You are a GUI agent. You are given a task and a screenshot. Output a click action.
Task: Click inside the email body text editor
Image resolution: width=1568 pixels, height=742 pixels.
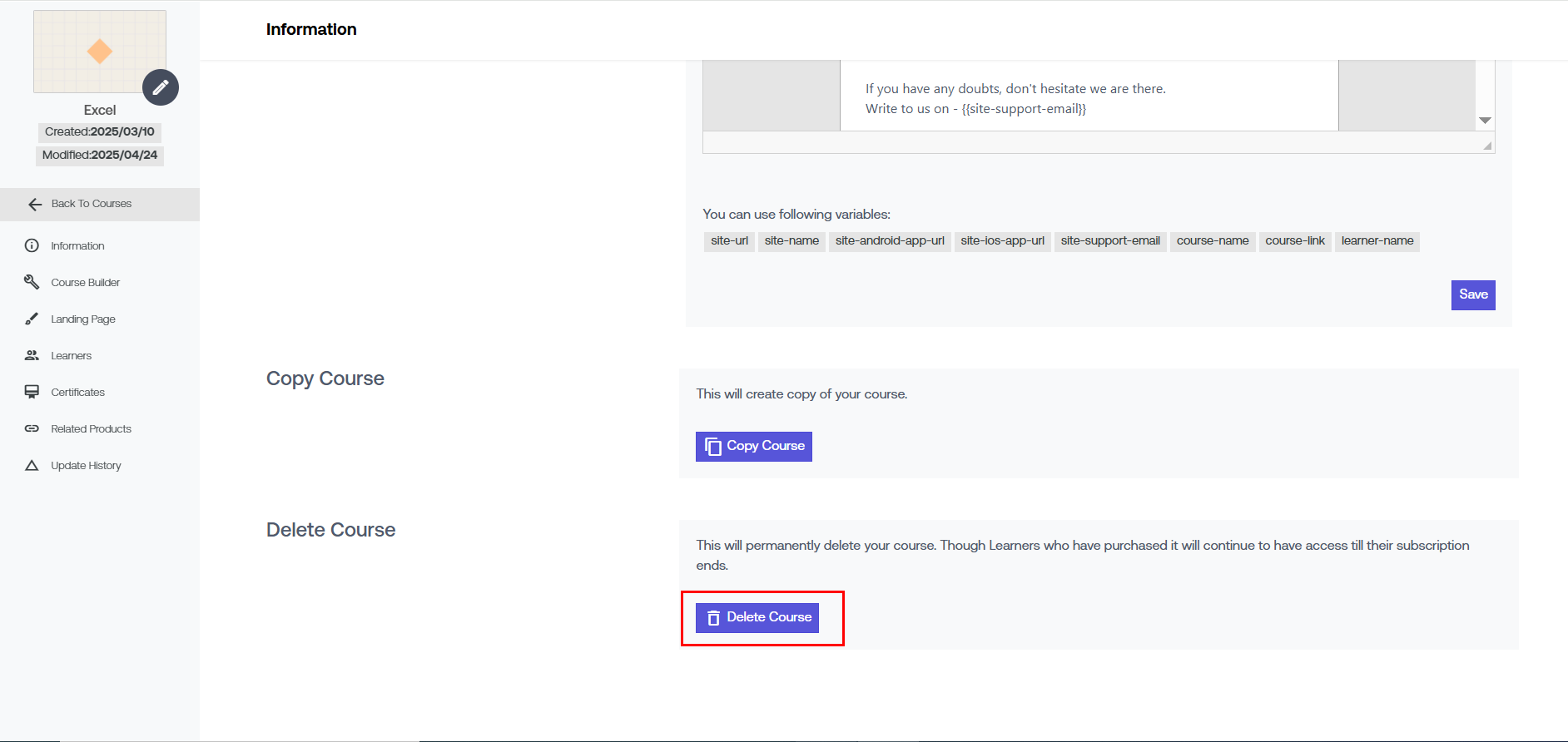1082,98
